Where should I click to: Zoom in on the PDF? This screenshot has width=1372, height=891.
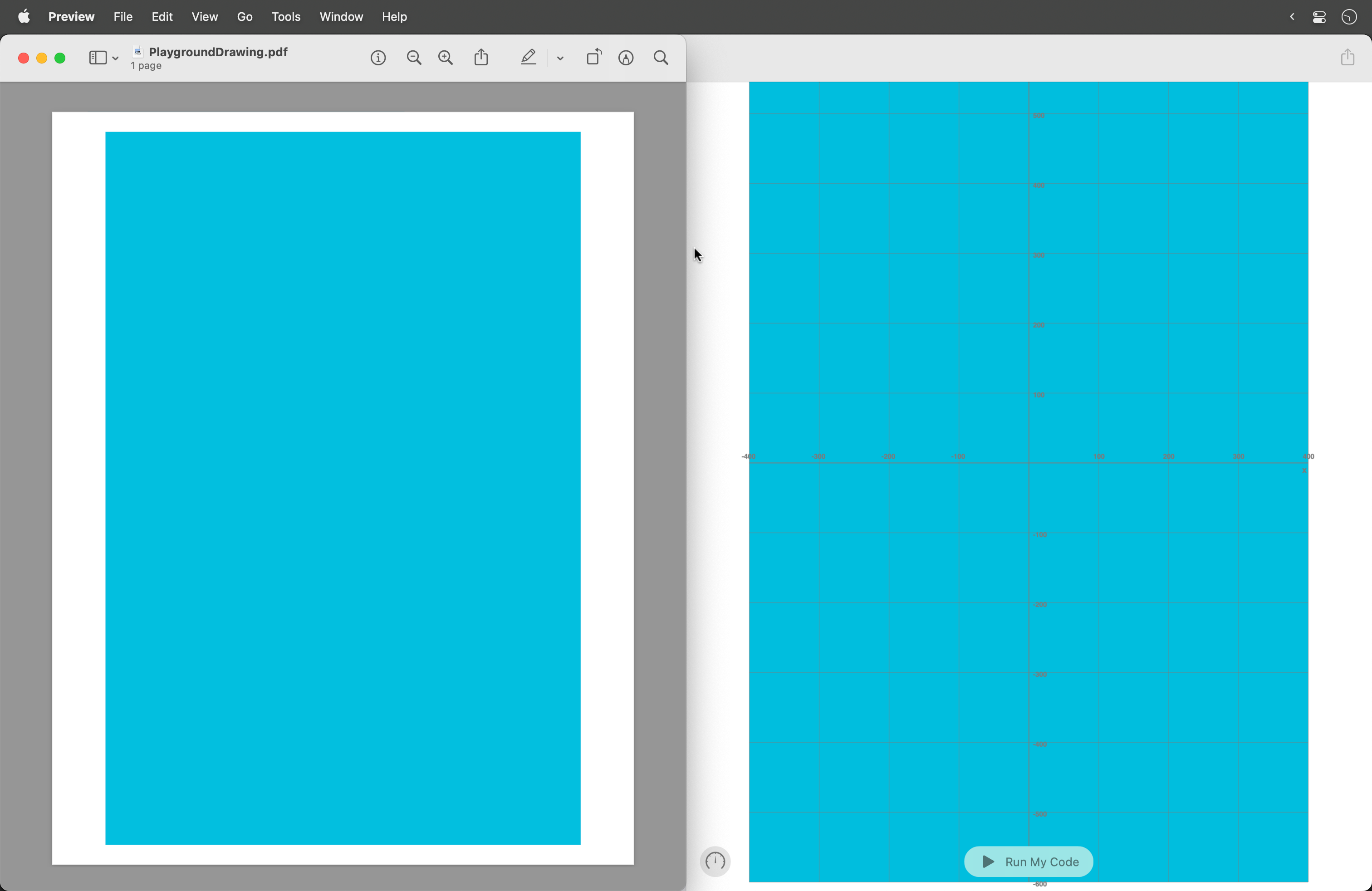click(445, 58)
